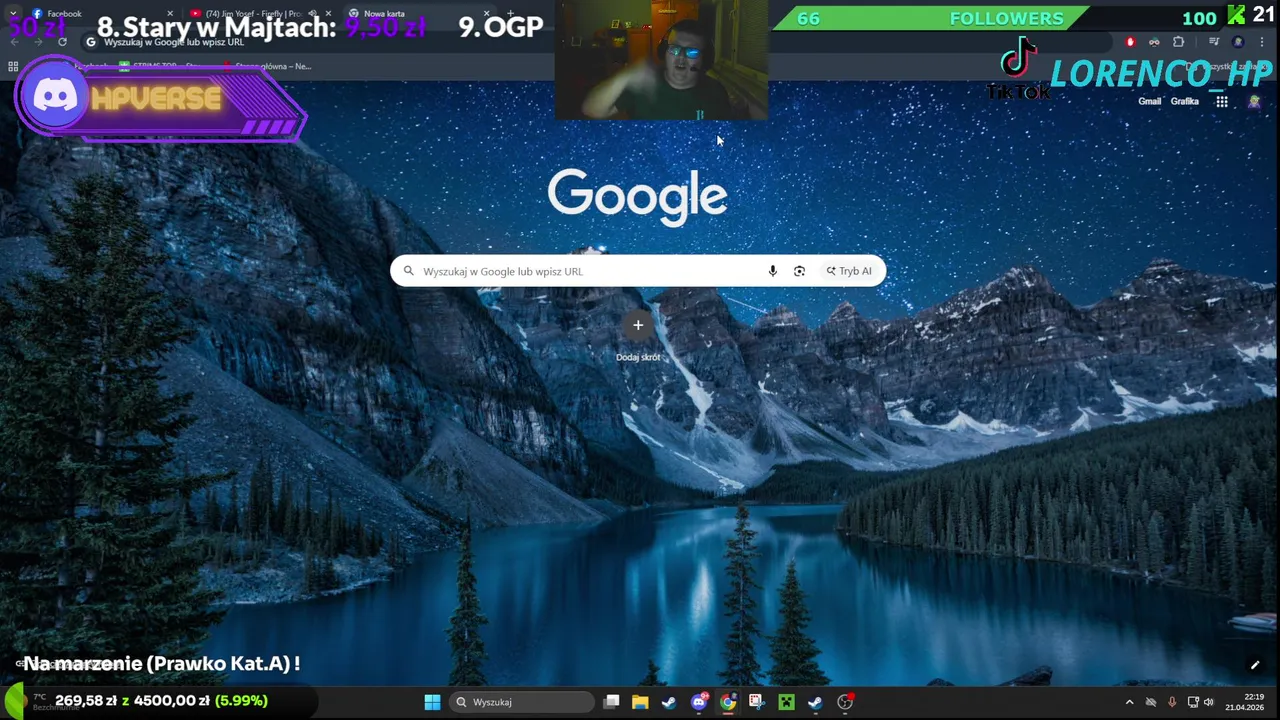Open the Chrome extensions puzzle icon
Image resolution: width=1280 pixels, height=720 pixels.
point(1178,42)
